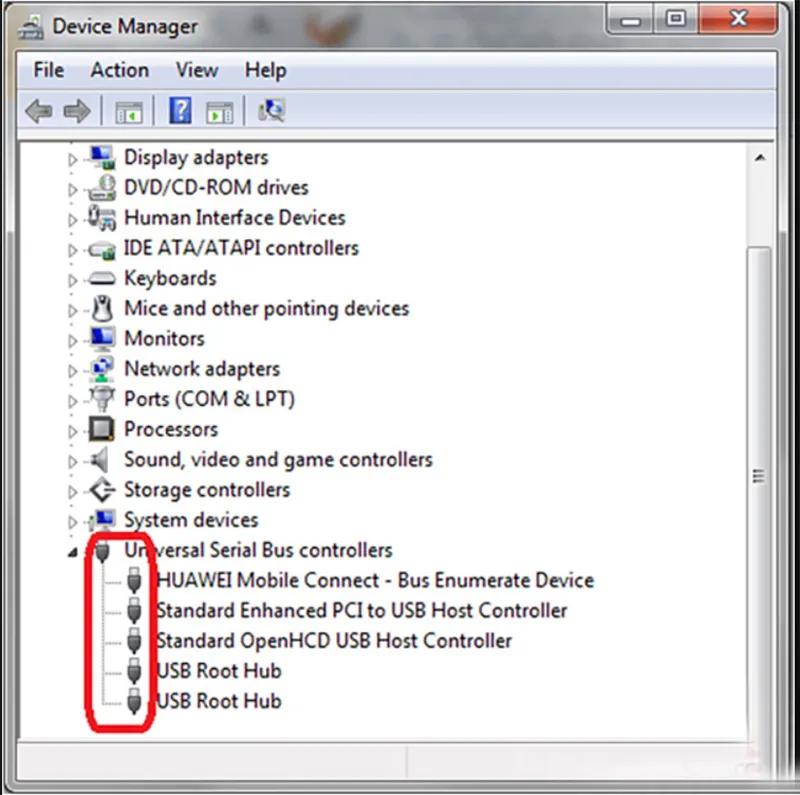
Task: Open the Action menu
Action: (119, 70)
